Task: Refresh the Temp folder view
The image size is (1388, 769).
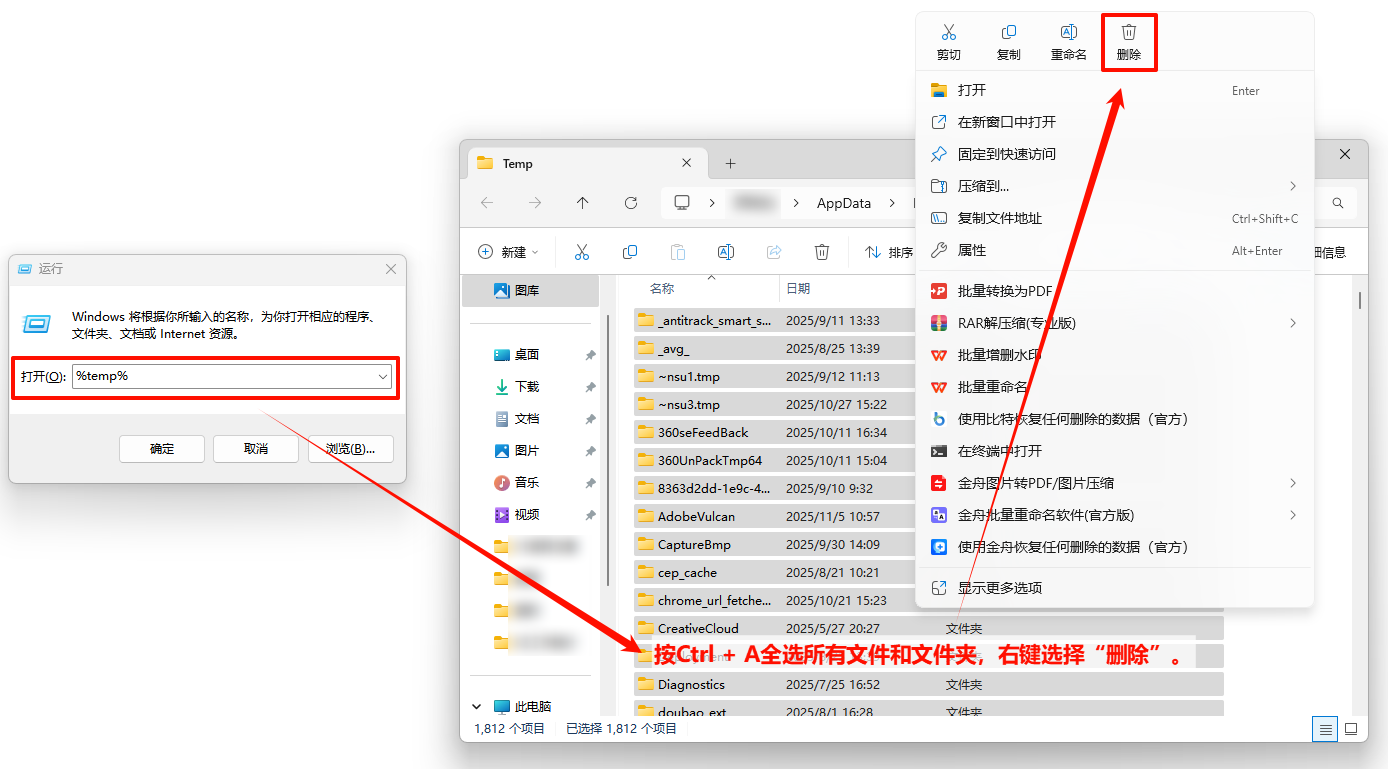Action: pyautogui.click(x=631, y=203)
